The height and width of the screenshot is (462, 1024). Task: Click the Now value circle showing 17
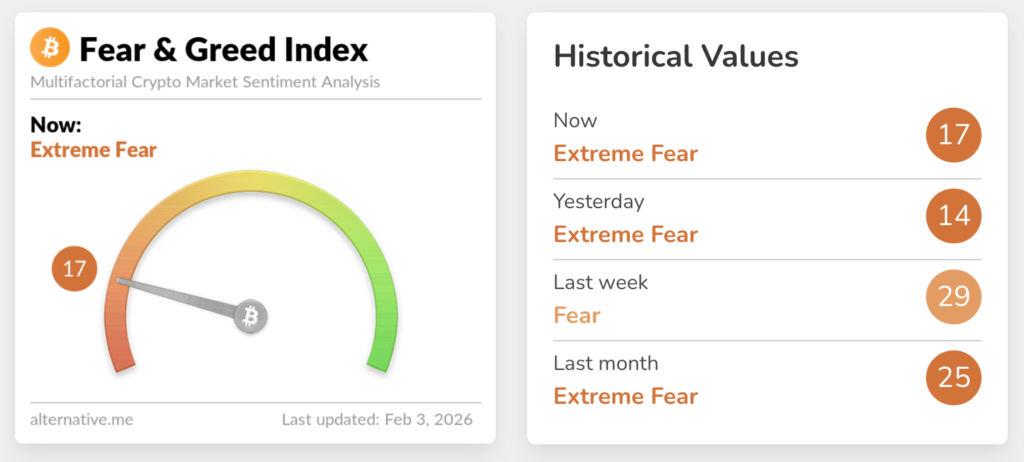(953, 135)
